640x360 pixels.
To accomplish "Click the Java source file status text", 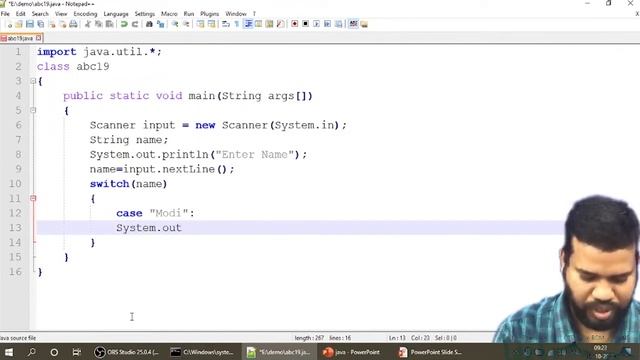I will click(x=18, y=338).
